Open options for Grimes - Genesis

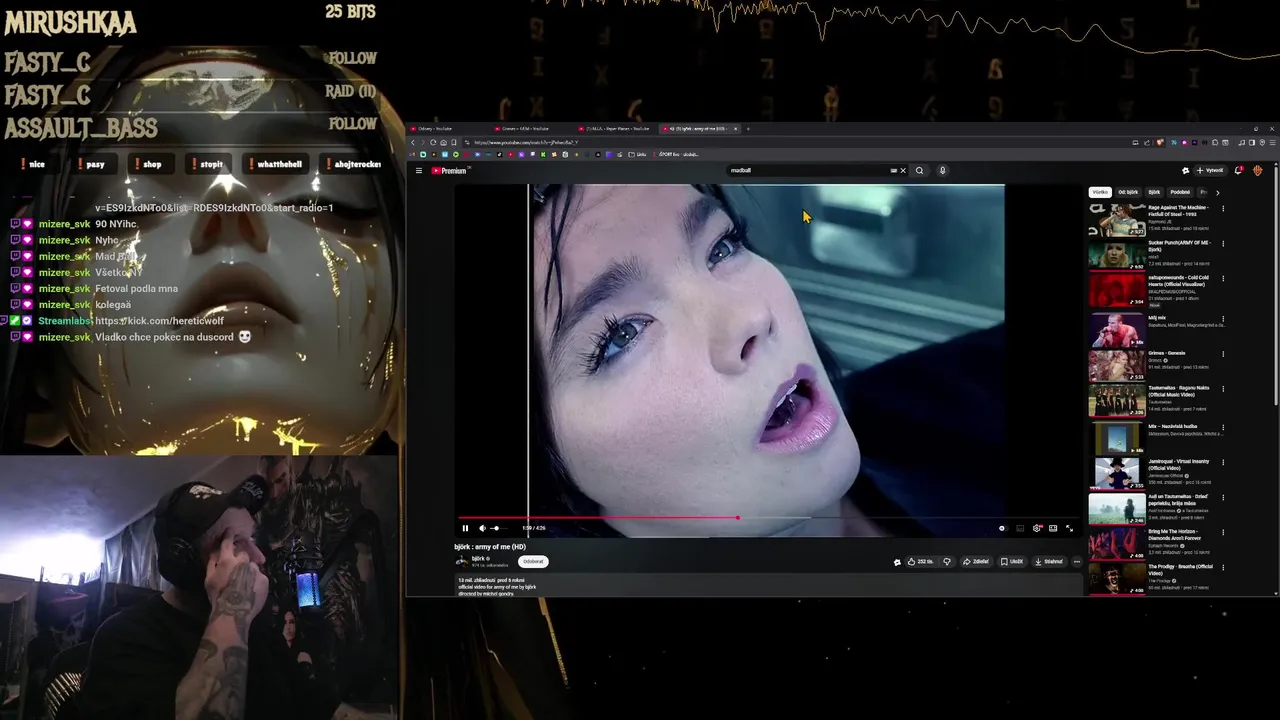point(1222,354)
